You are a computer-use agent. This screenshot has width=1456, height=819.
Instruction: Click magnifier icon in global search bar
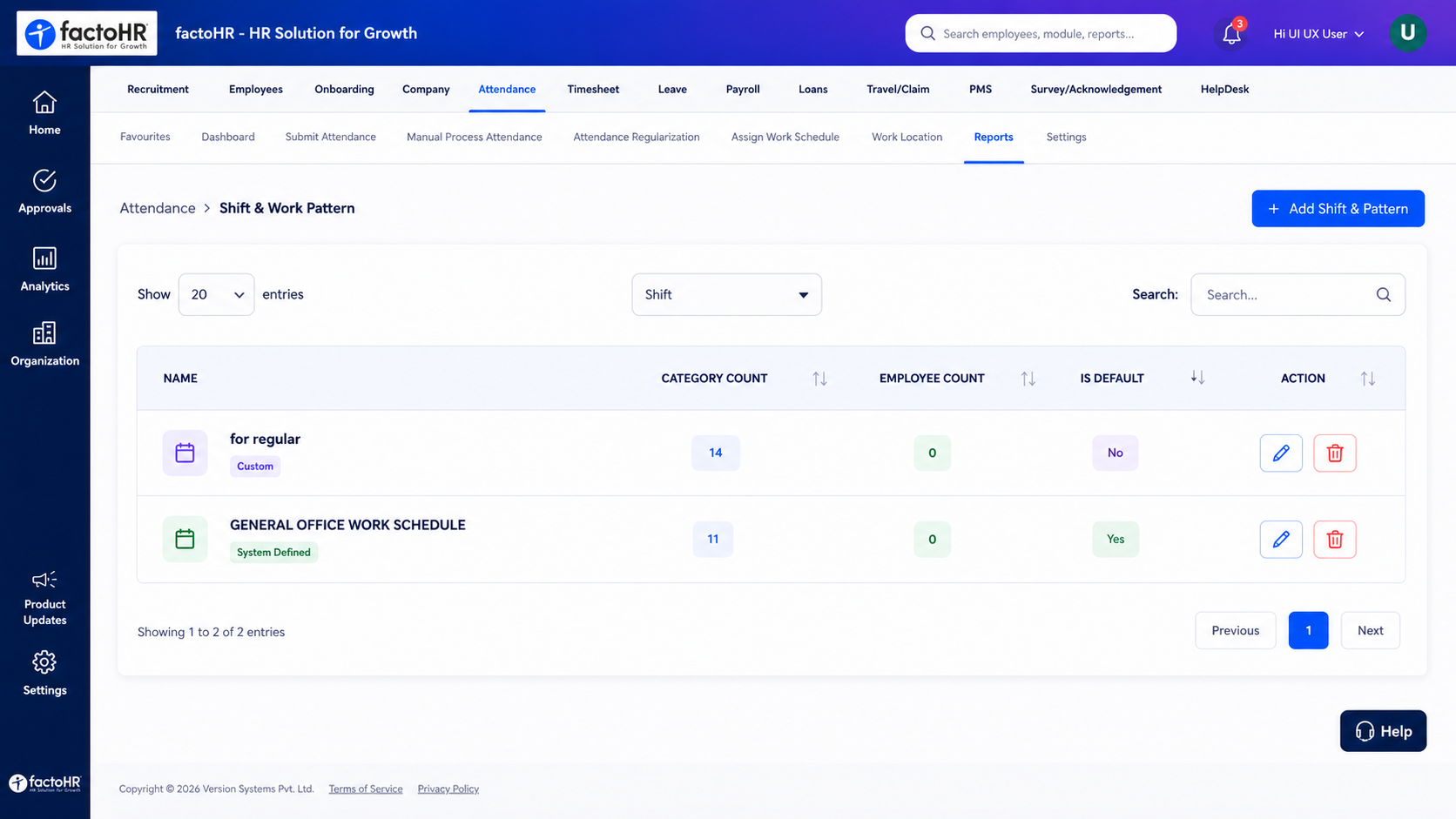point(927,33)
